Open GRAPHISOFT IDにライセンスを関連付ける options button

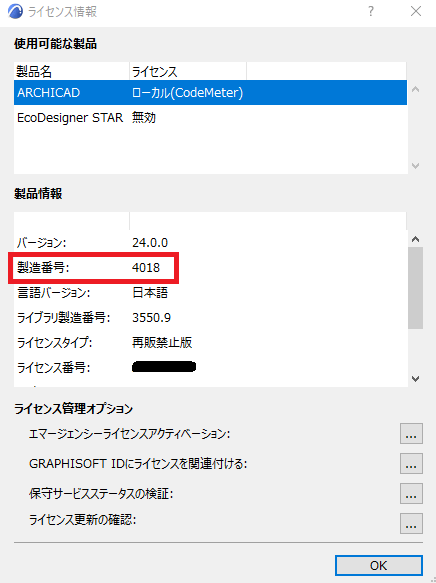pyautogui.click(x=411, y=464)
